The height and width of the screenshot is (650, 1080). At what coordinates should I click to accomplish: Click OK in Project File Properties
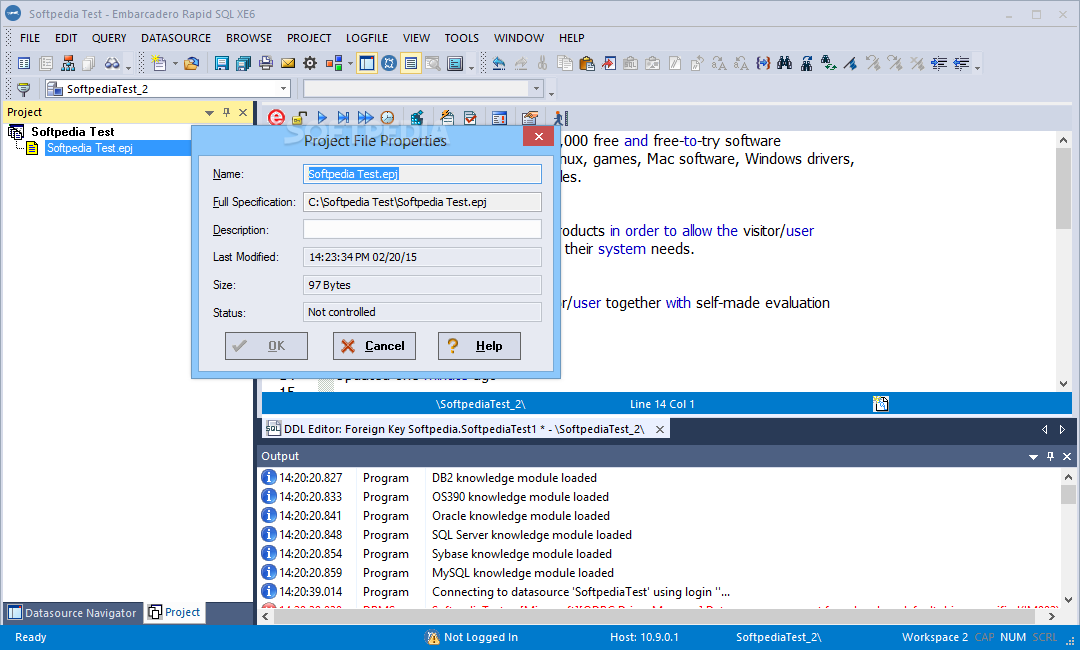[266, 346]
